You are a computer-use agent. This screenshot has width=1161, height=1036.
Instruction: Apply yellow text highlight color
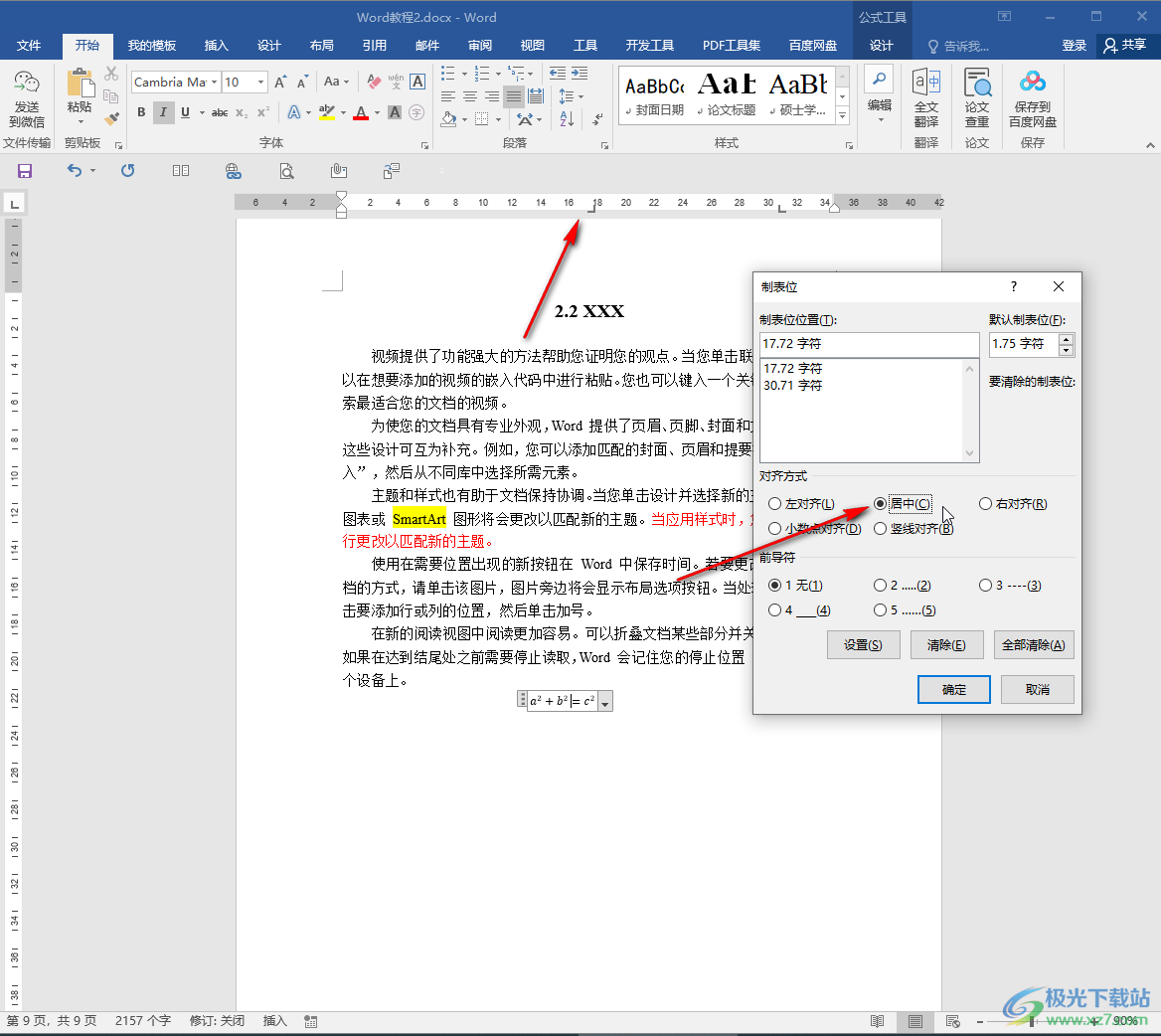(x=326, y=113)
